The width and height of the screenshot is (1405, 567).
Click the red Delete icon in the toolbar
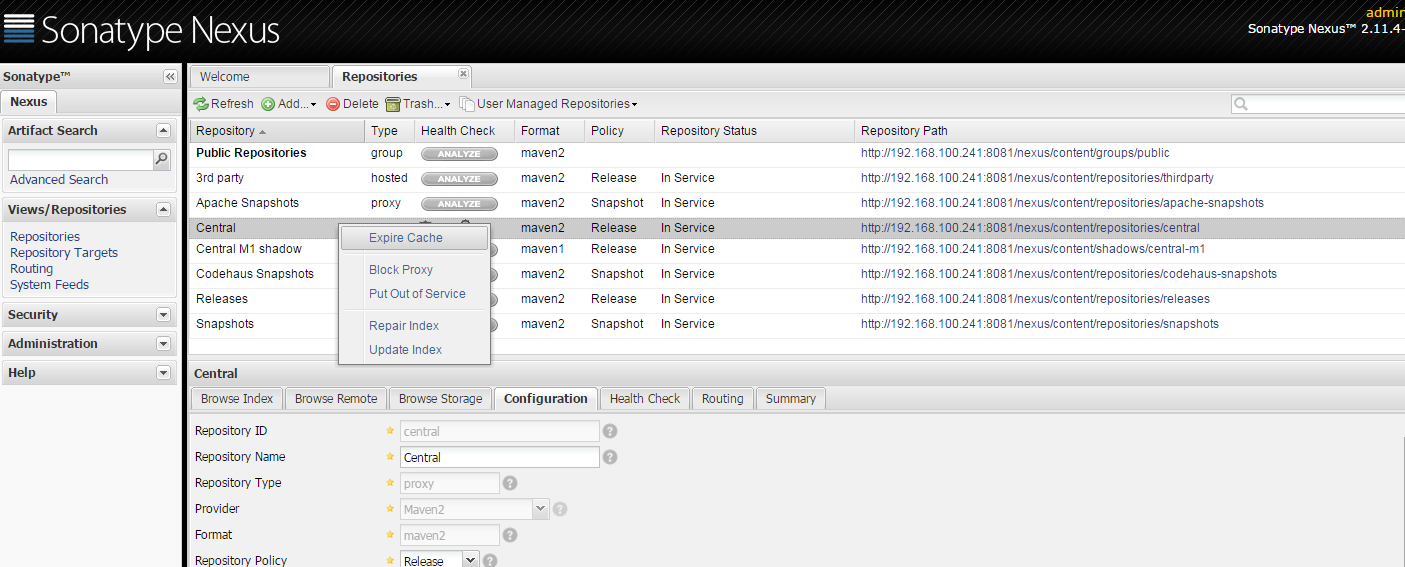point(333,104)
